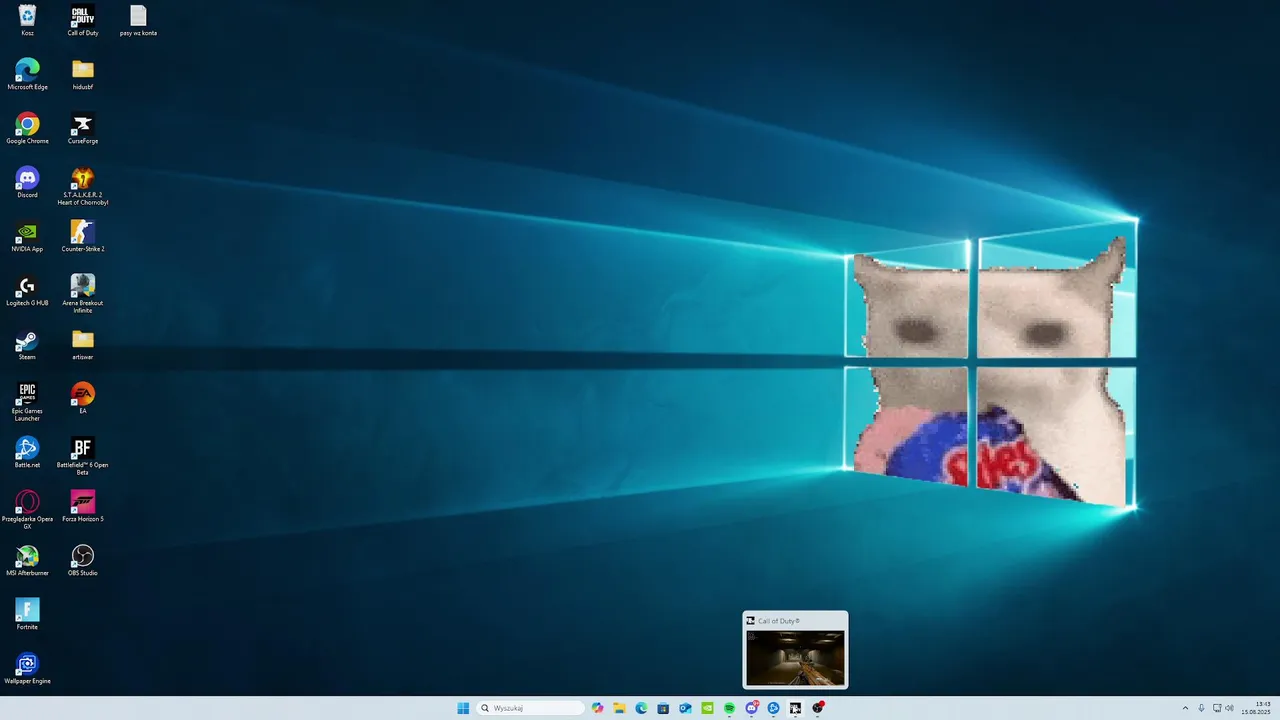
Task: Open the Windows Start menu
Action: tap(463, 708)
